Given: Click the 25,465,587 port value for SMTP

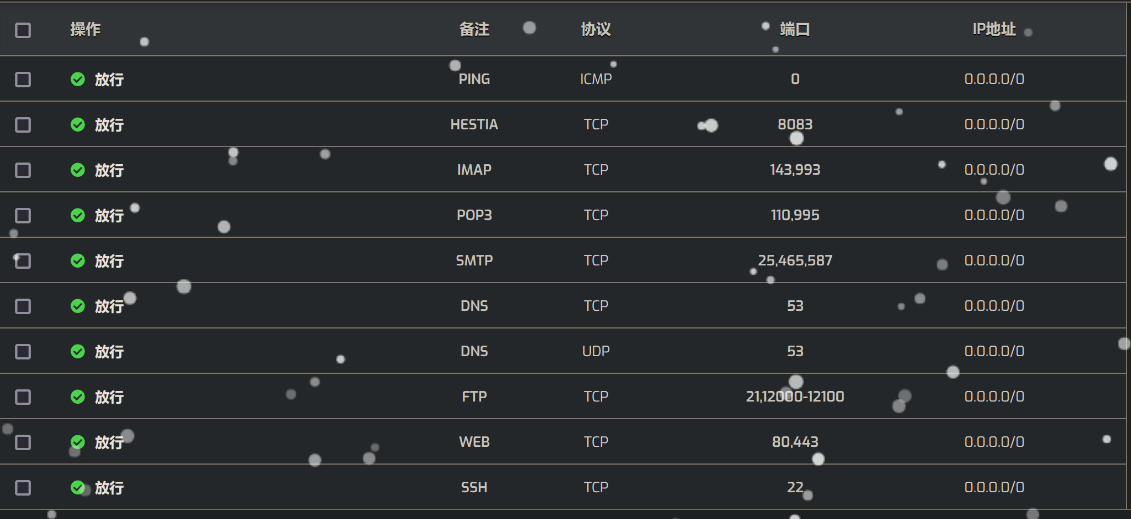Looking at the screenshot, I should click(795, 261).
